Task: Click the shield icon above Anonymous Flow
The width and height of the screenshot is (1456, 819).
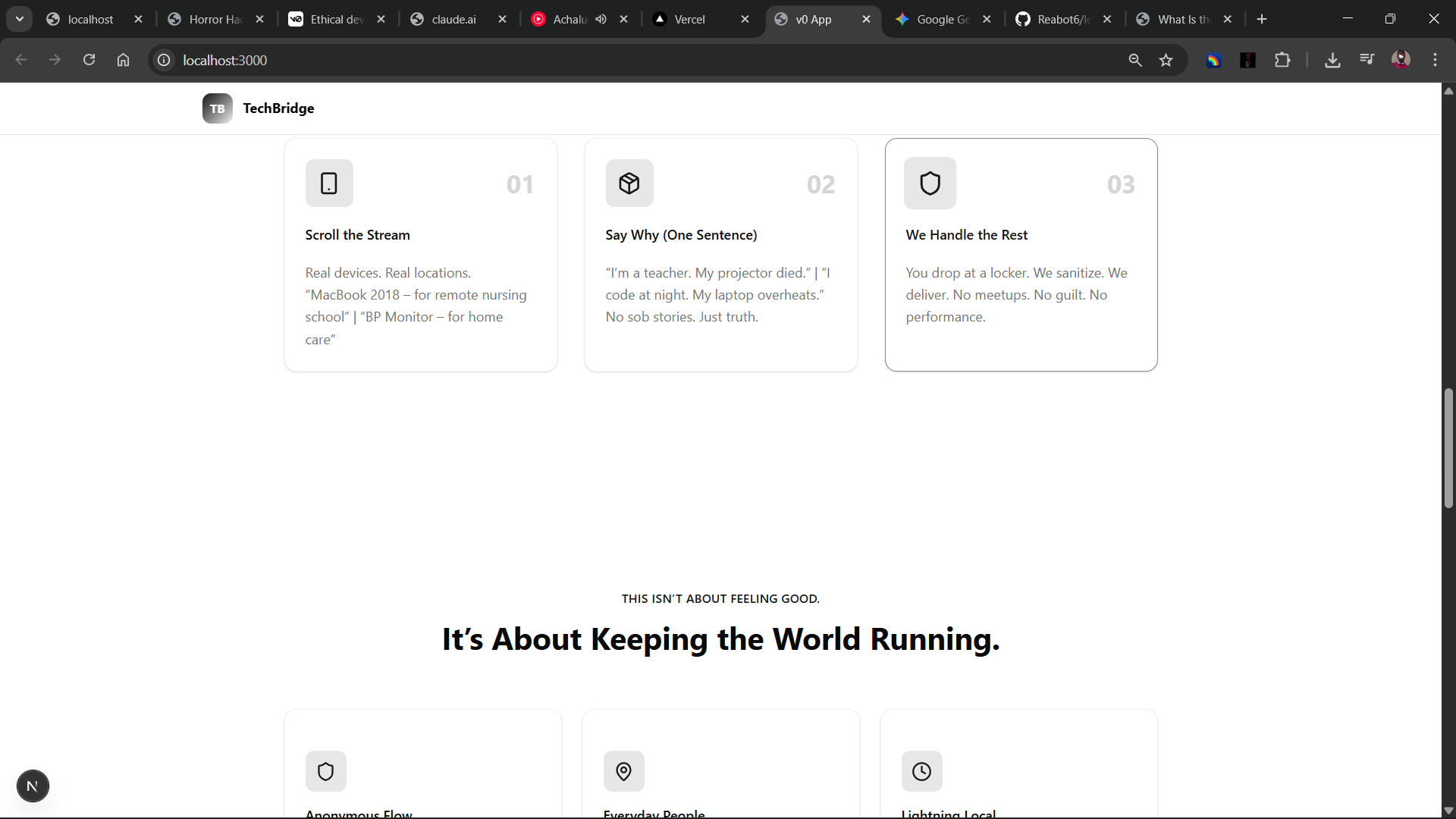Action: tap(326, 771)
